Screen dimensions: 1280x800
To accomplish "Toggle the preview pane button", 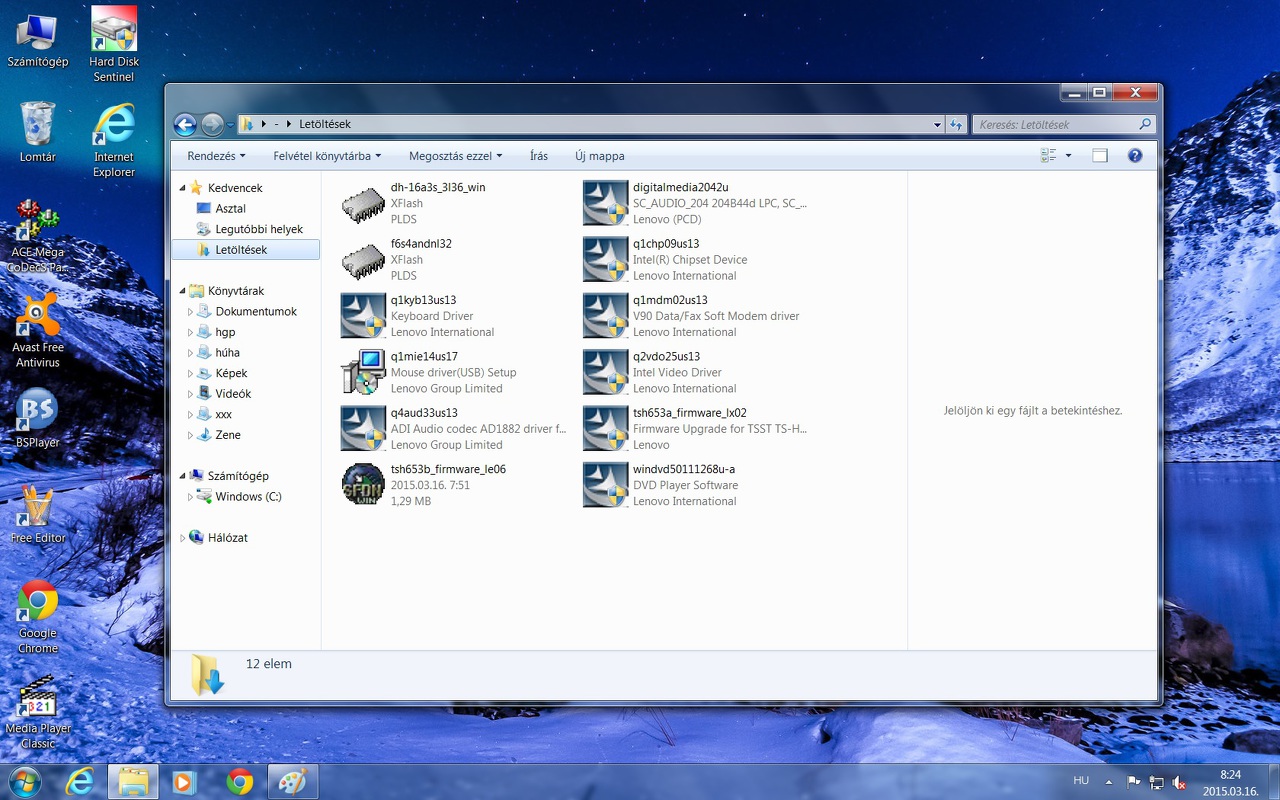I will click(x=1100, y=156).
